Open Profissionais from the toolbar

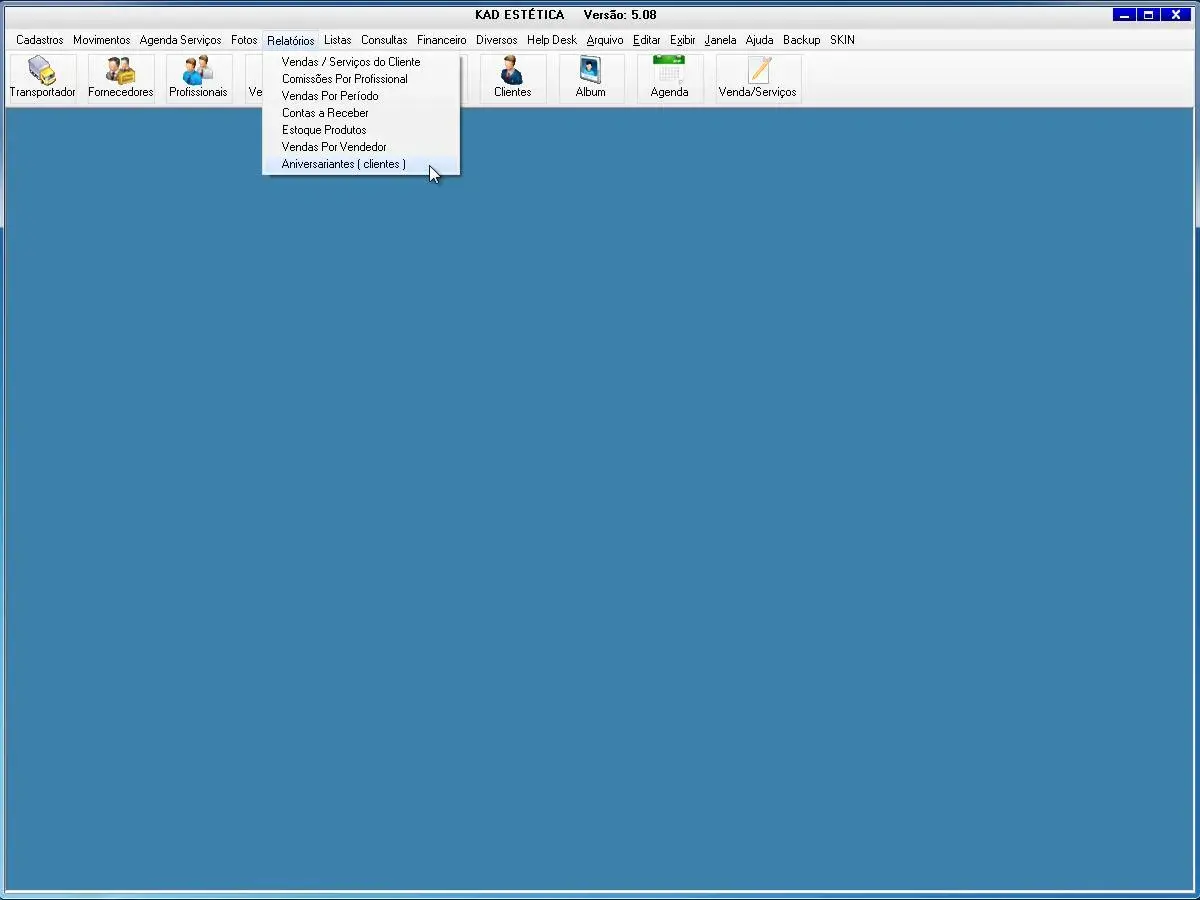coord(198,78)
